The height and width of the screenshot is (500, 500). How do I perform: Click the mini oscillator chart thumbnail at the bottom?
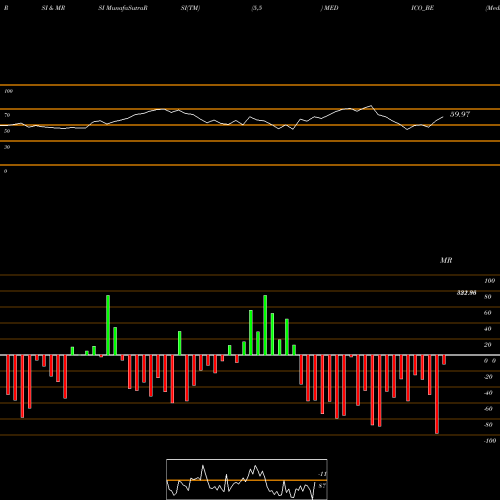coord(247,479)
